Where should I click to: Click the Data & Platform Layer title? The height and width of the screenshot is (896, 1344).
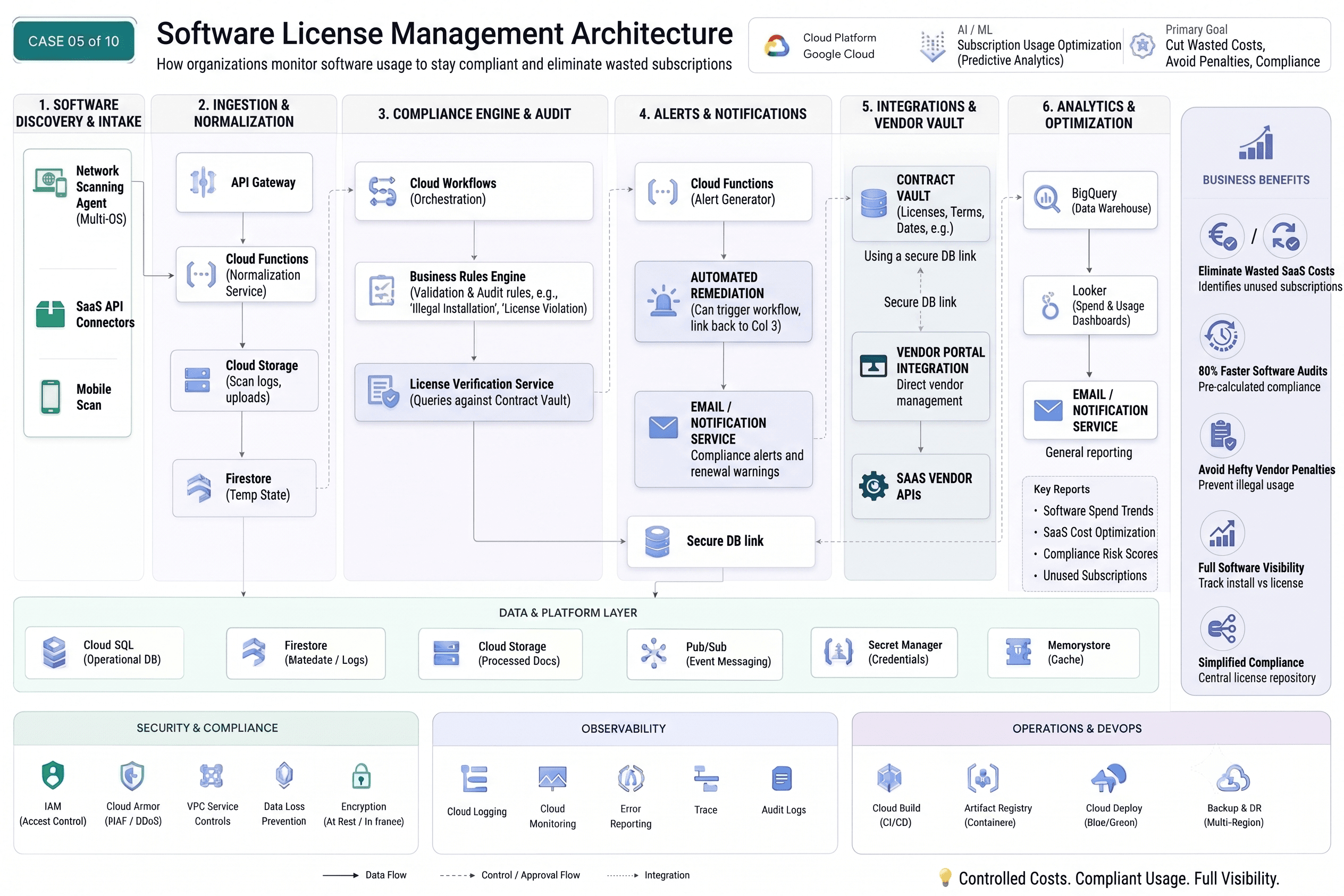pos(568,613)
